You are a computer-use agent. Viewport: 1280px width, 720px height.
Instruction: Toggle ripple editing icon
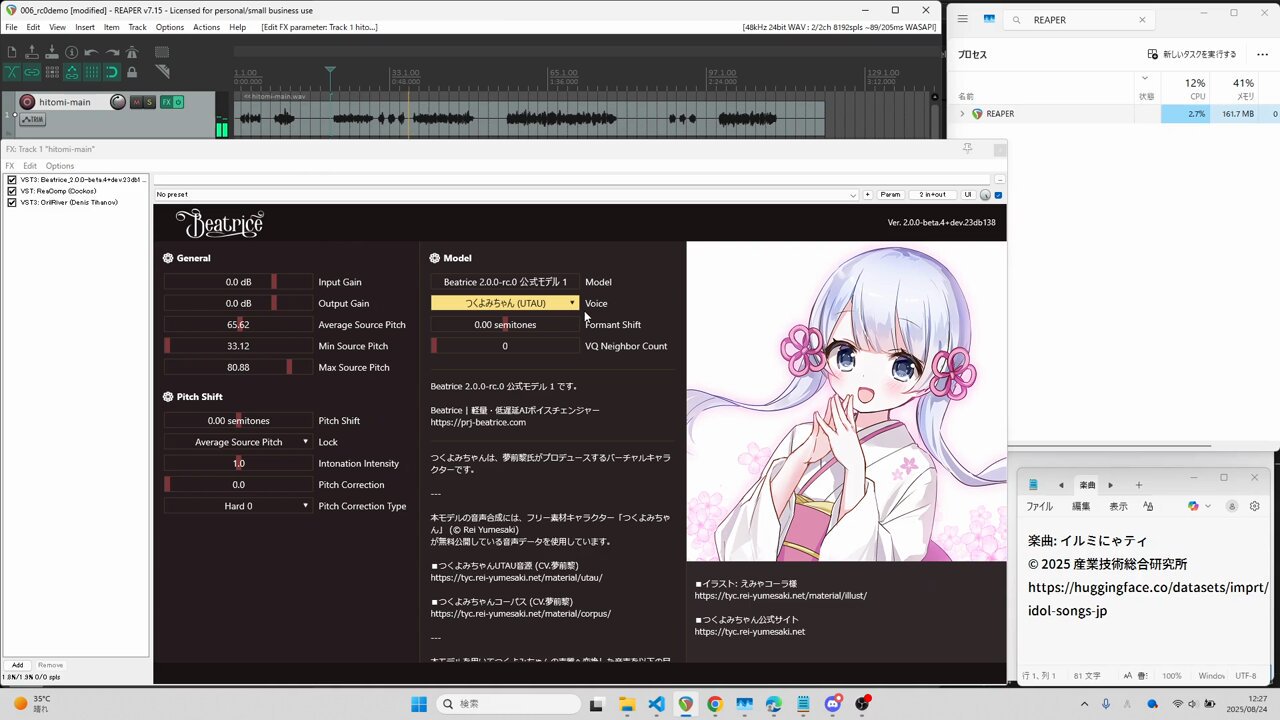click(51, 72)
